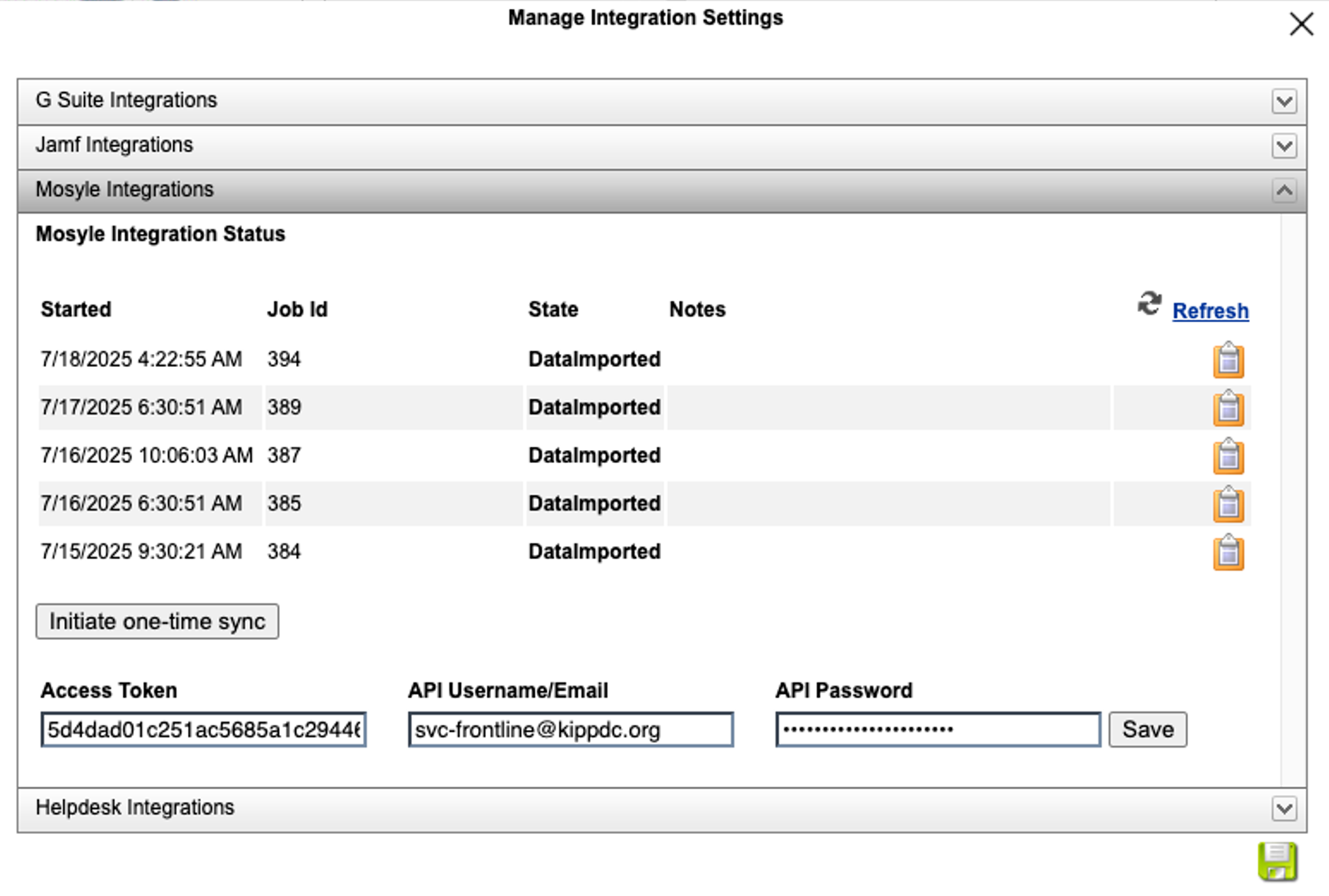Expand the G Suite Integrations section
1329x896 pixels.
pyautogui.click(x=1285, y=101)
